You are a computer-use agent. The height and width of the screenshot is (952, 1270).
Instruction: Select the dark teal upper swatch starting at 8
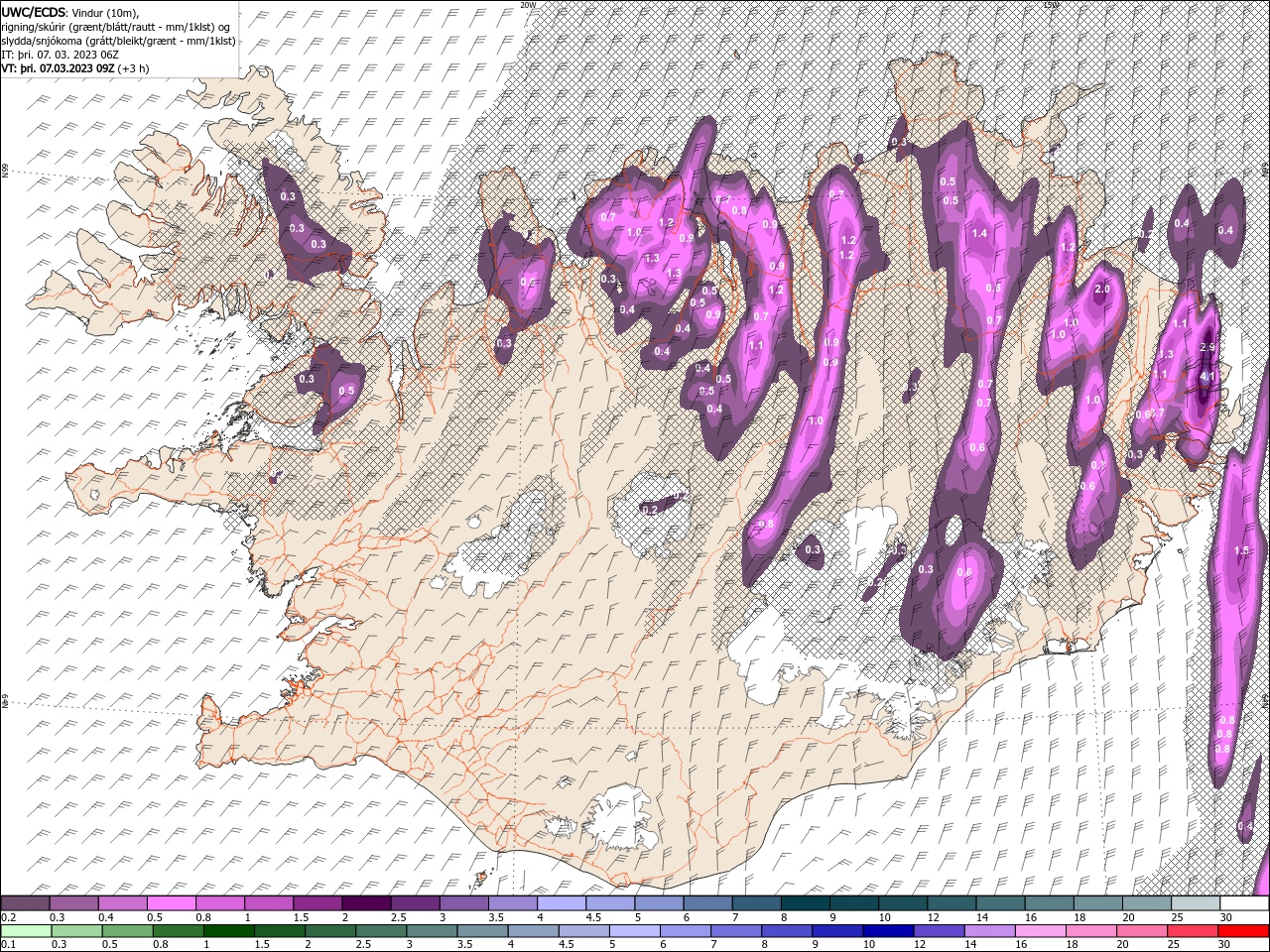click(x=806, y=903)
